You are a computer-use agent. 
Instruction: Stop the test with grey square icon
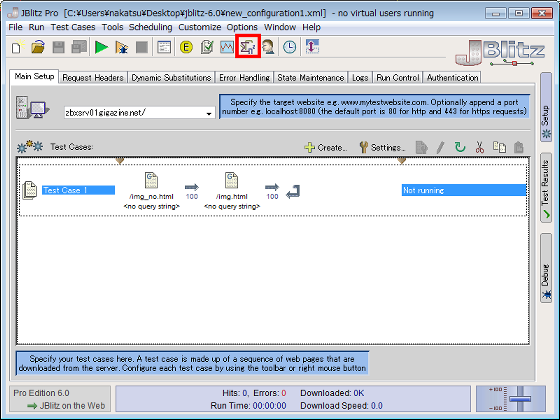[x=142, y=47]
